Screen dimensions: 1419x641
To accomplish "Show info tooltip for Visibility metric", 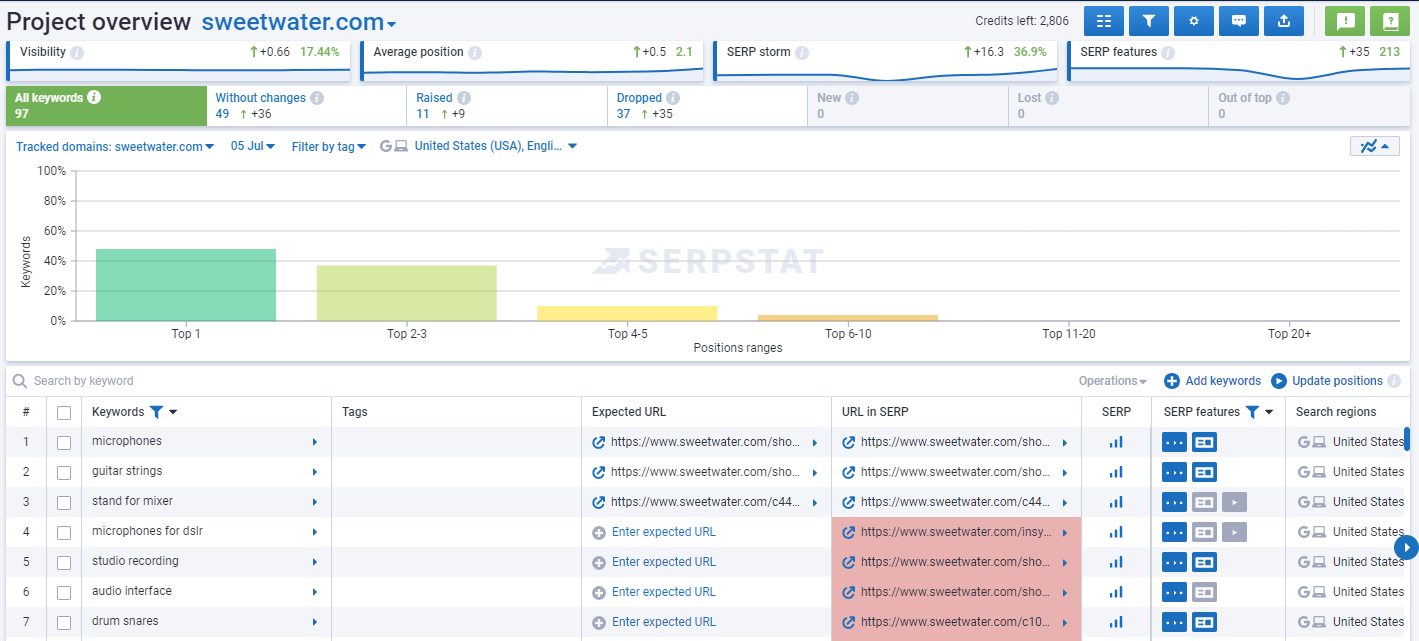I will tap(77, 52).
